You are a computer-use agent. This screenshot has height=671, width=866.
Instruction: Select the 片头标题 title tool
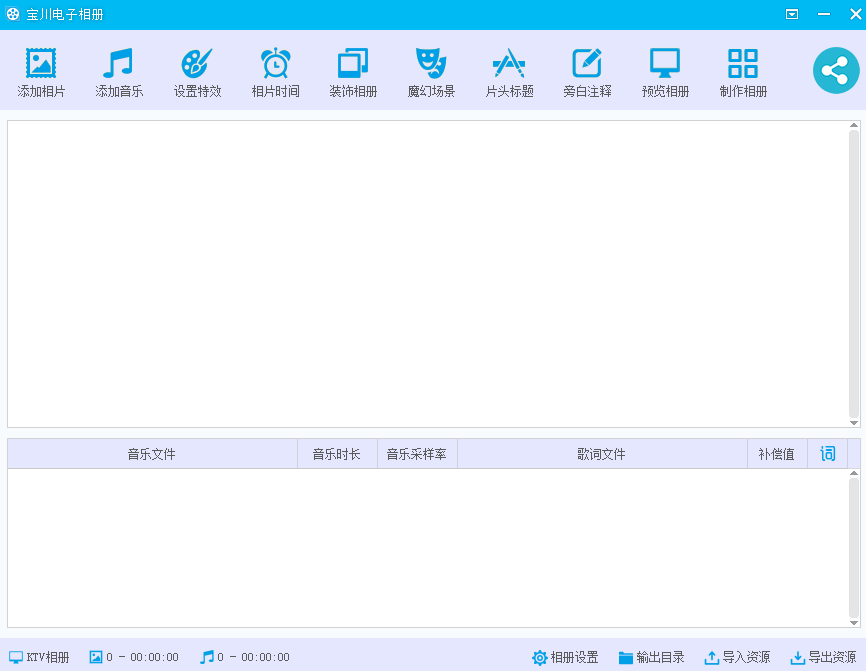(509, 65)
